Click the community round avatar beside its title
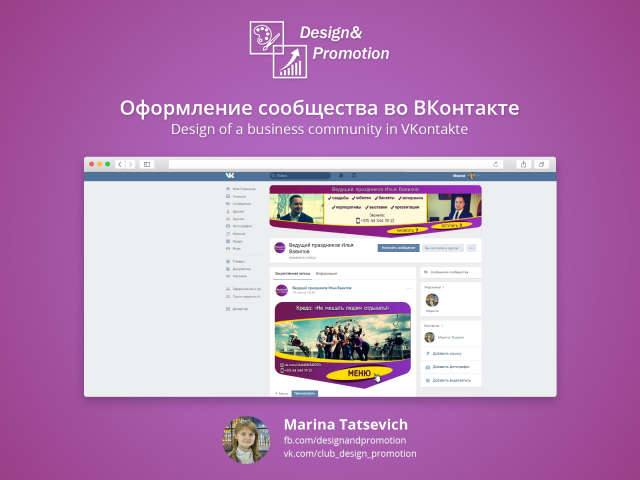Image resolution: width=640 pixels, height=480 pixels. point(280,248)
